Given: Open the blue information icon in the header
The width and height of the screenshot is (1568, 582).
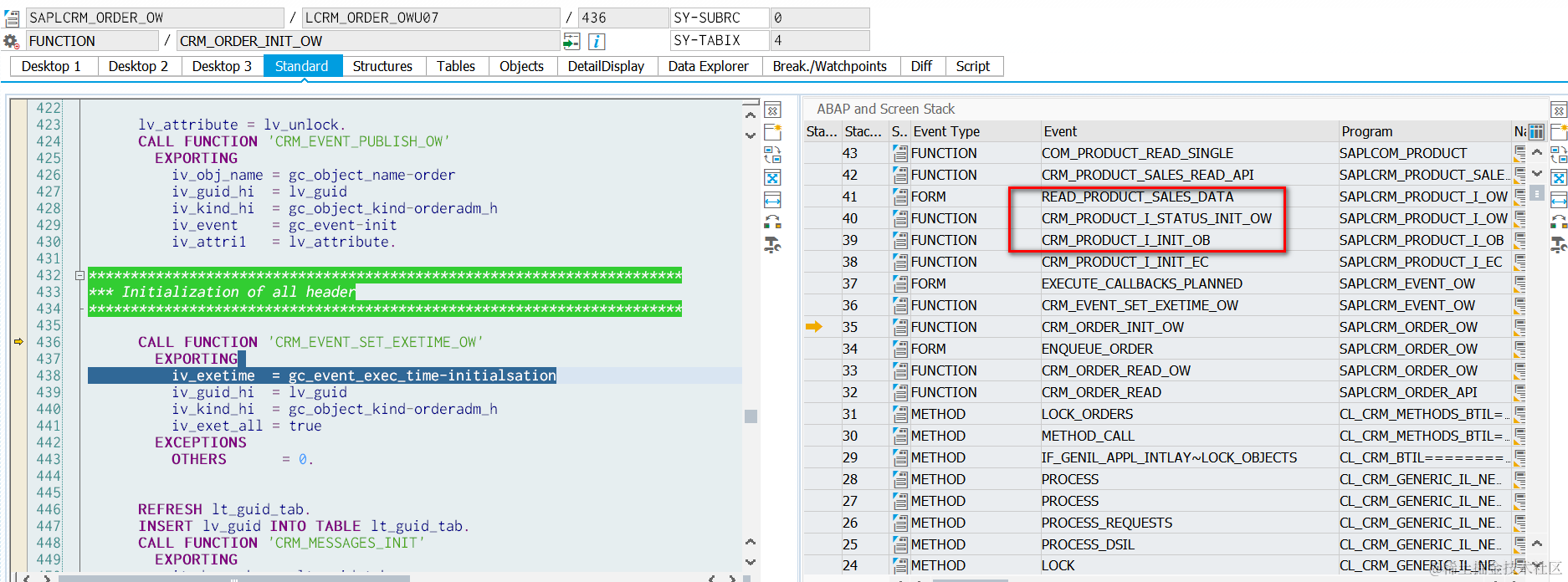Looking at the screenshot, I should pos(597,41).
